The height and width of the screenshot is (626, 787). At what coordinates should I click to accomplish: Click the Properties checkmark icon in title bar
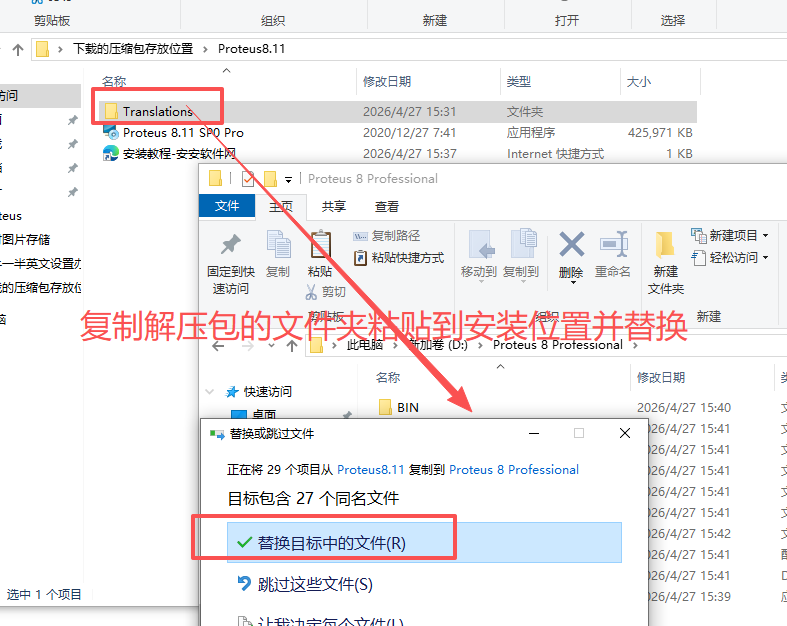pos(248,179)
